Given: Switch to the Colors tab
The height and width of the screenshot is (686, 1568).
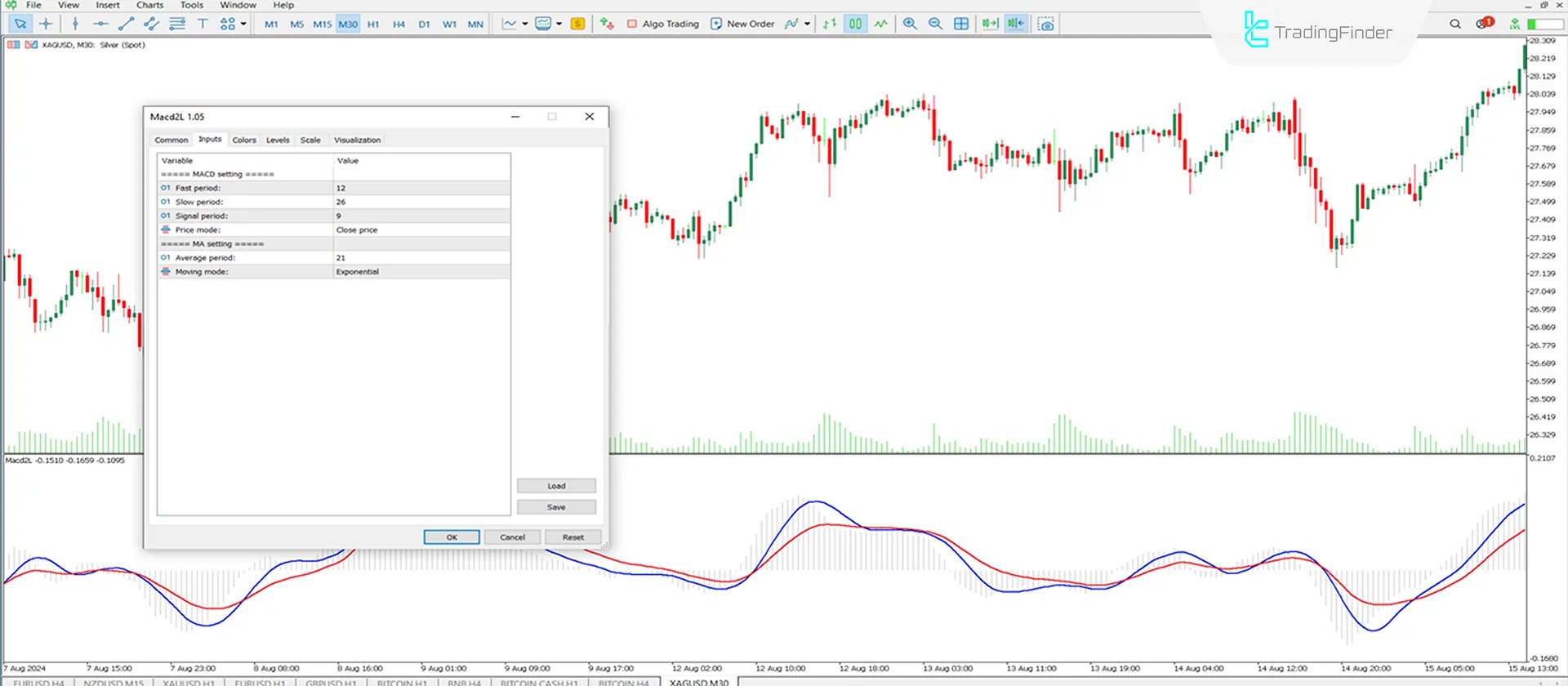Looking at the screenshot, I should (244, 140).
